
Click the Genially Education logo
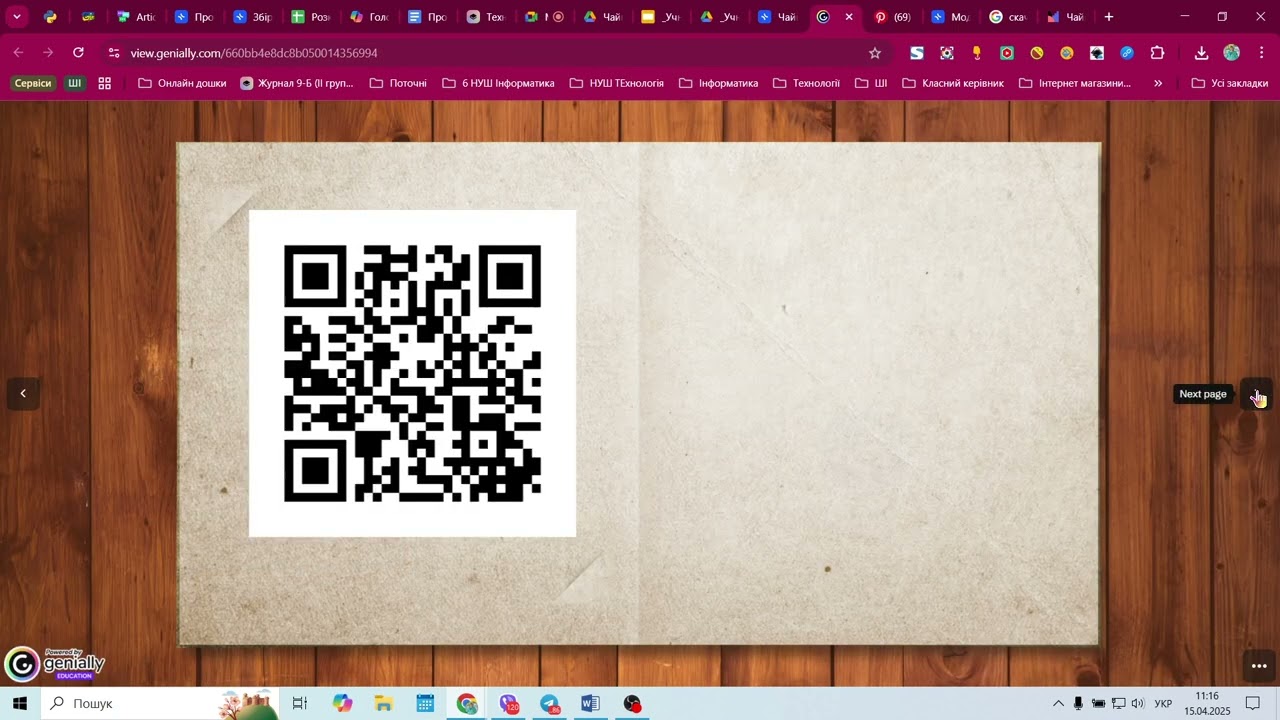pos(55,664)
